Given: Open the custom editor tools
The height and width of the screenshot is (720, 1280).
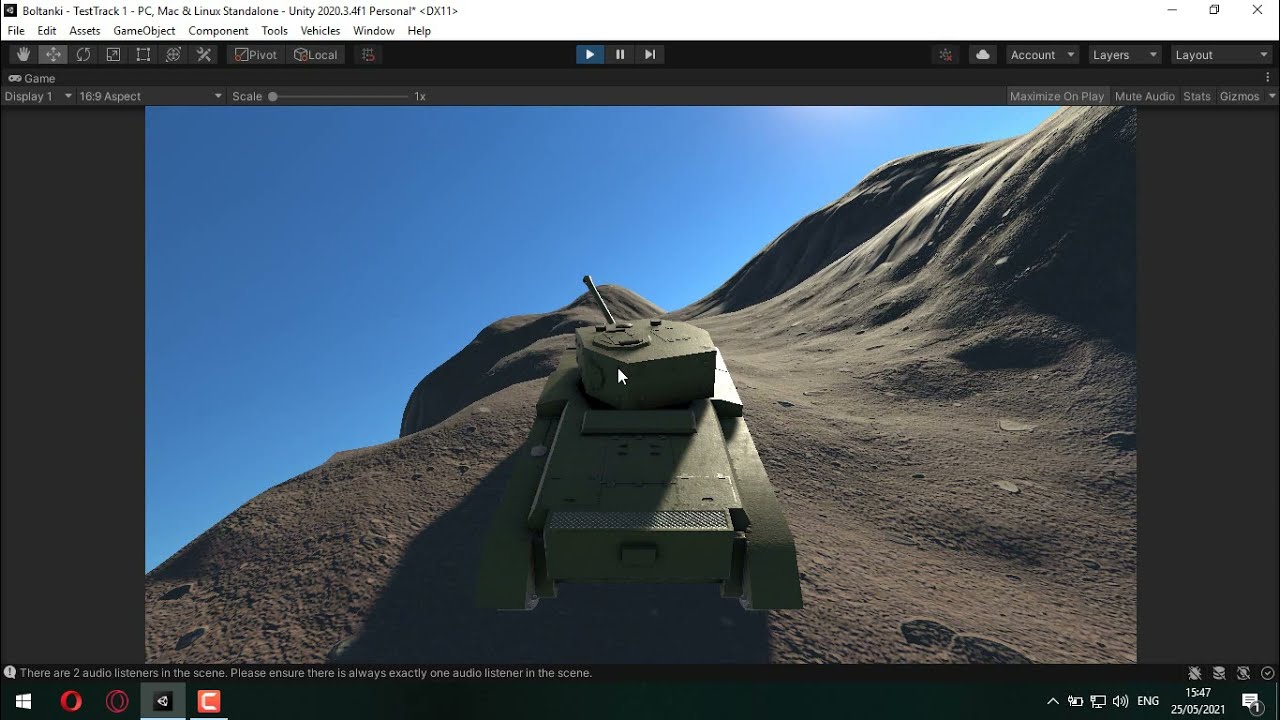Looking at the screenshot, I should click(204, 55).
